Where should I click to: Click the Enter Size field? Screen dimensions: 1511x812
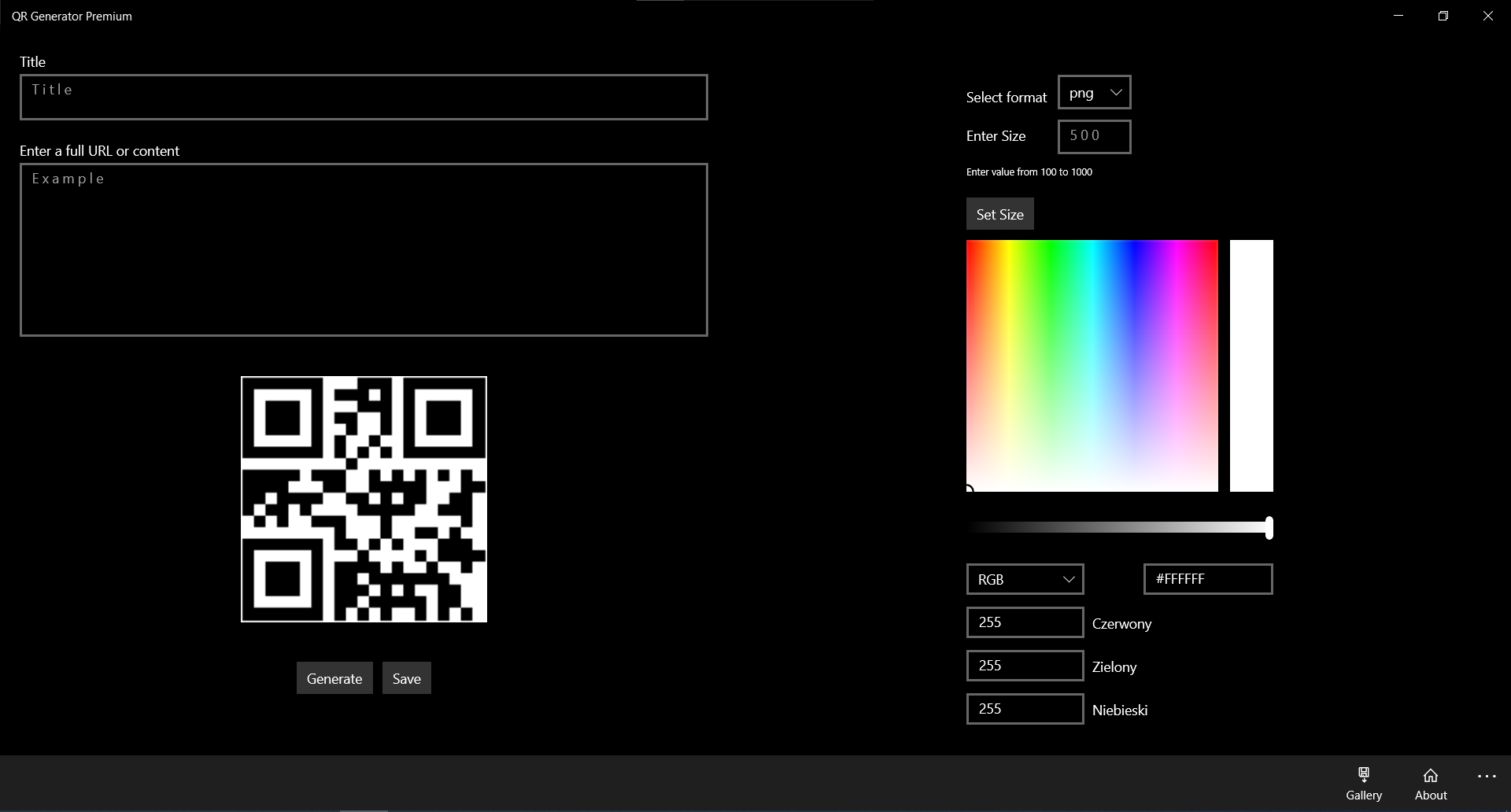pos(1094,136)
